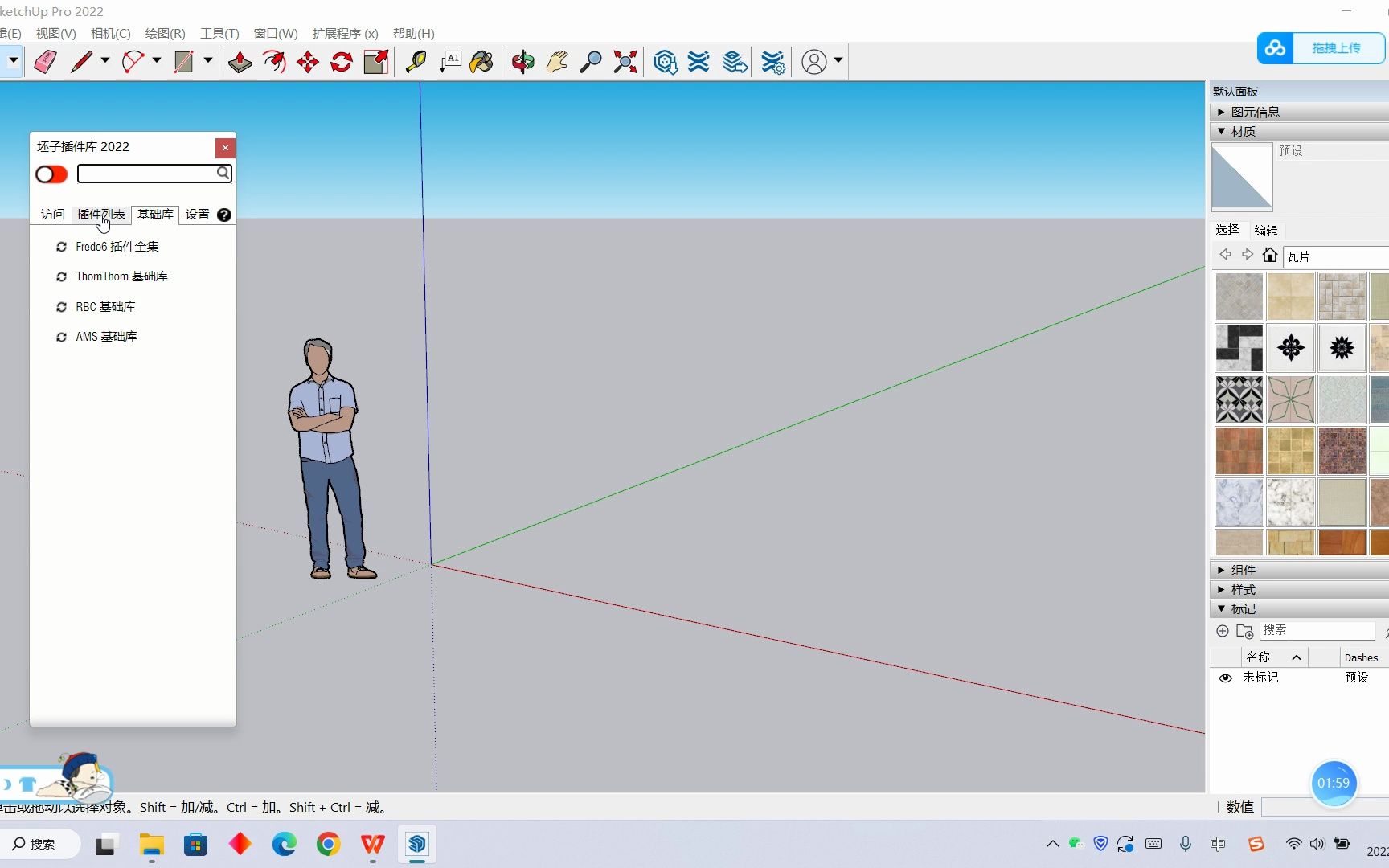Pick the terracotta brick tile material
This screenshot has height=868, width=1389.
pyautogui.click(x=1239, y=451)
